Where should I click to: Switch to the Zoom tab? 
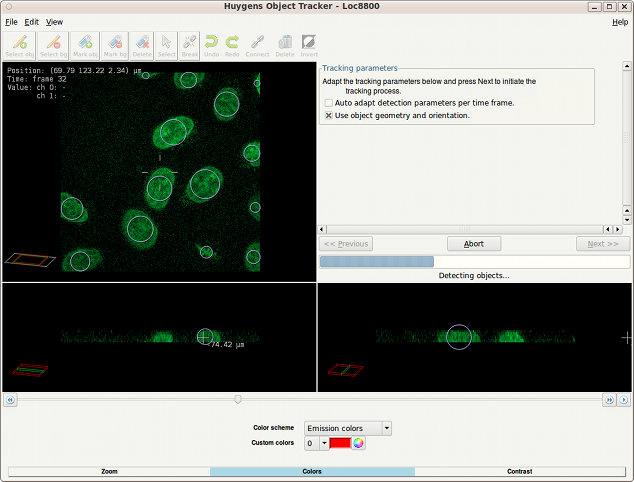109,471
